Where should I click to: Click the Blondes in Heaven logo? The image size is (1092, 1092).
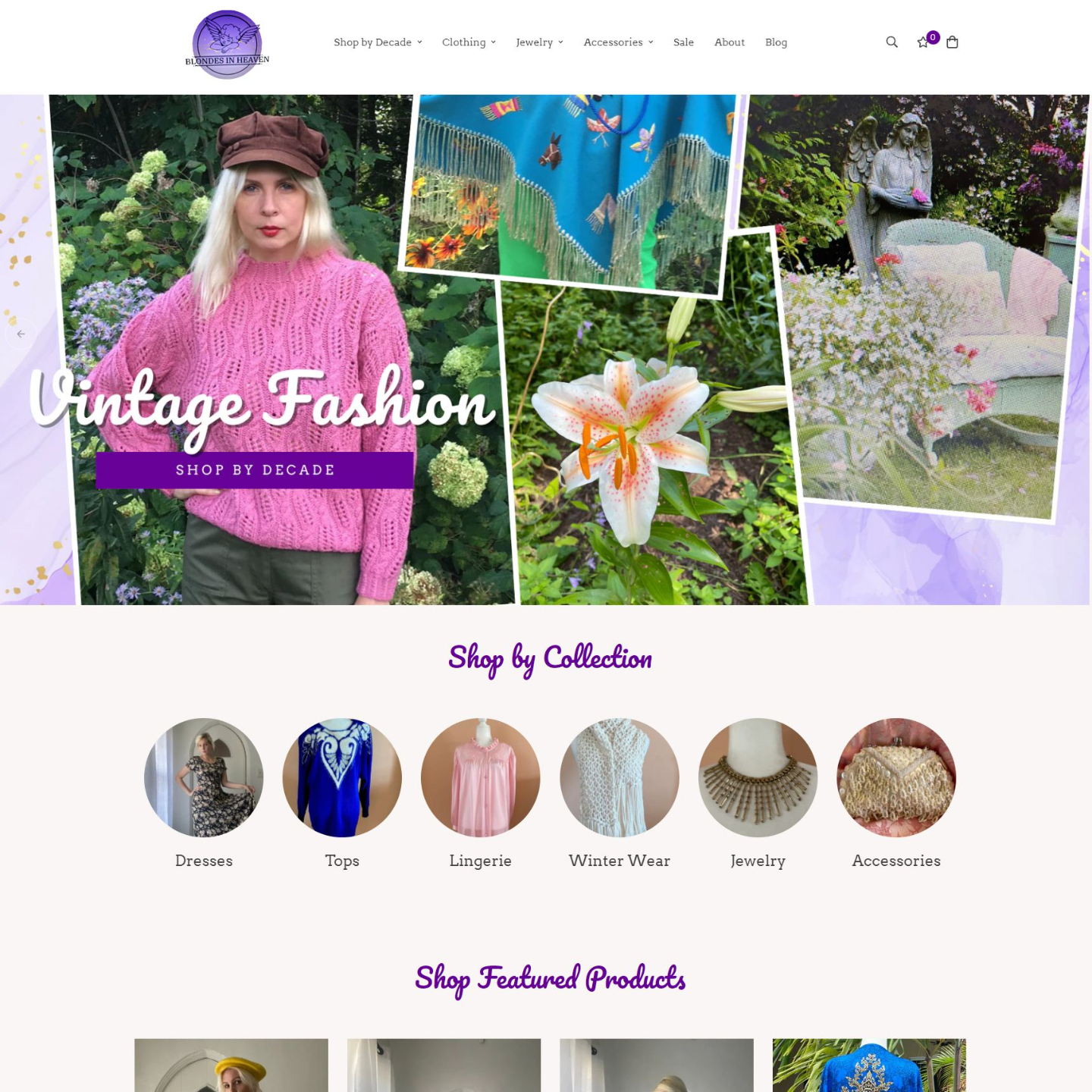[x=227, y=45]
